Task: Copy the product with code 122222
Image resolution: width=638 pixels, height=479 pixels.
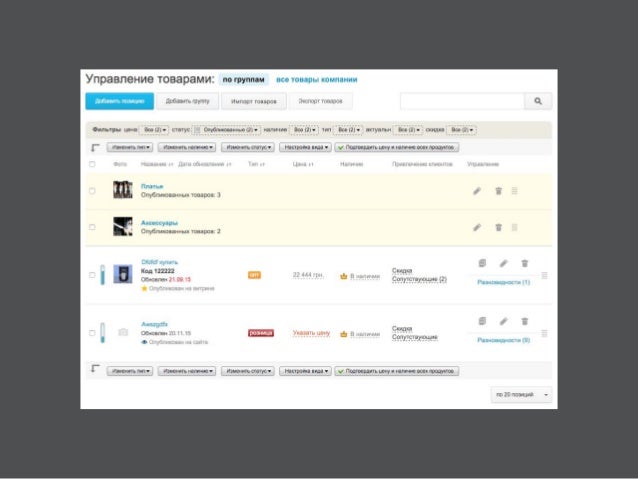Action: click(482, 263)
